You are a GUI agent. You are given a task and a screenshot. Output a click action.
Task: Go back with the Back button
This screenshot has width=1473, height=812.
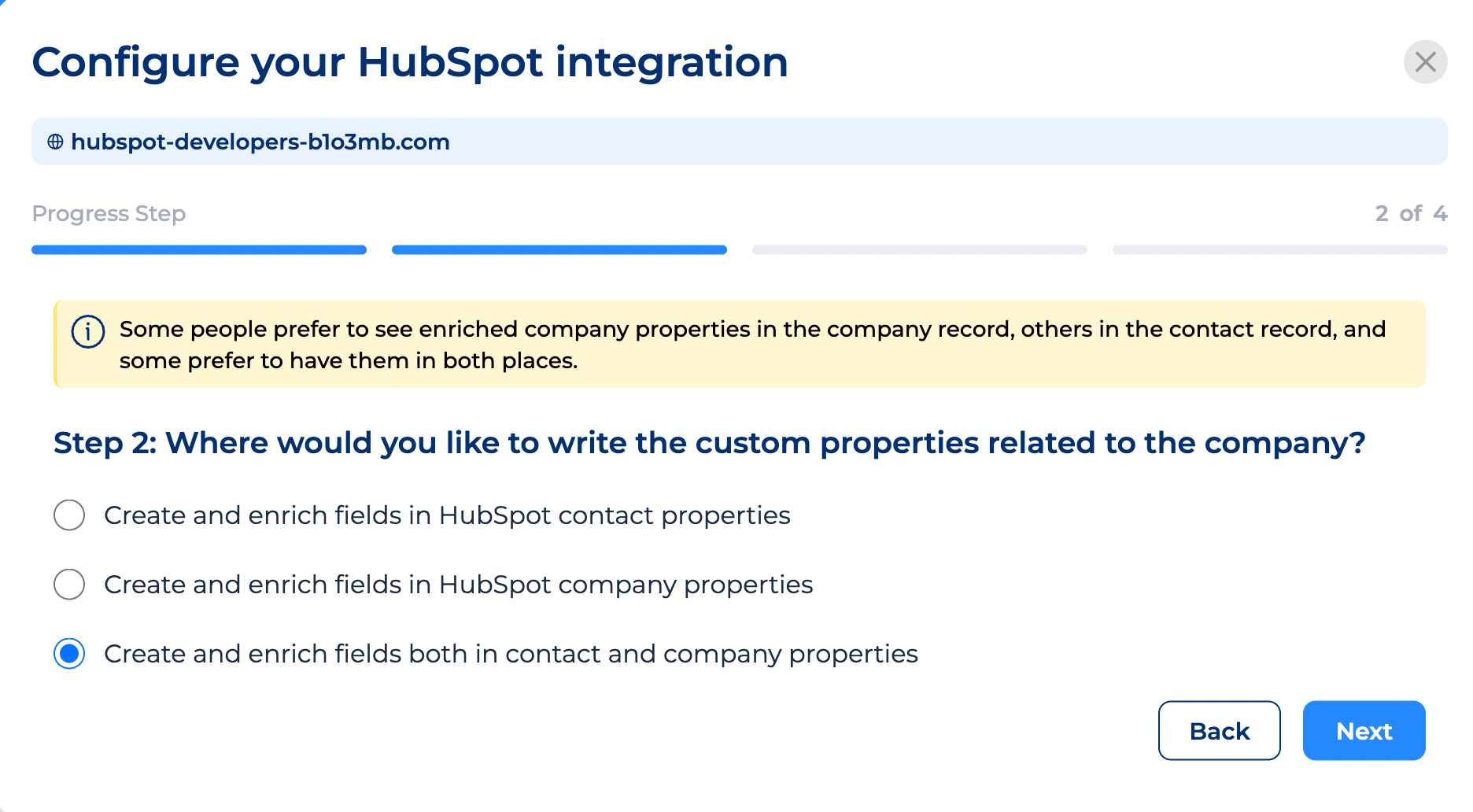[x=1219, y=731]
